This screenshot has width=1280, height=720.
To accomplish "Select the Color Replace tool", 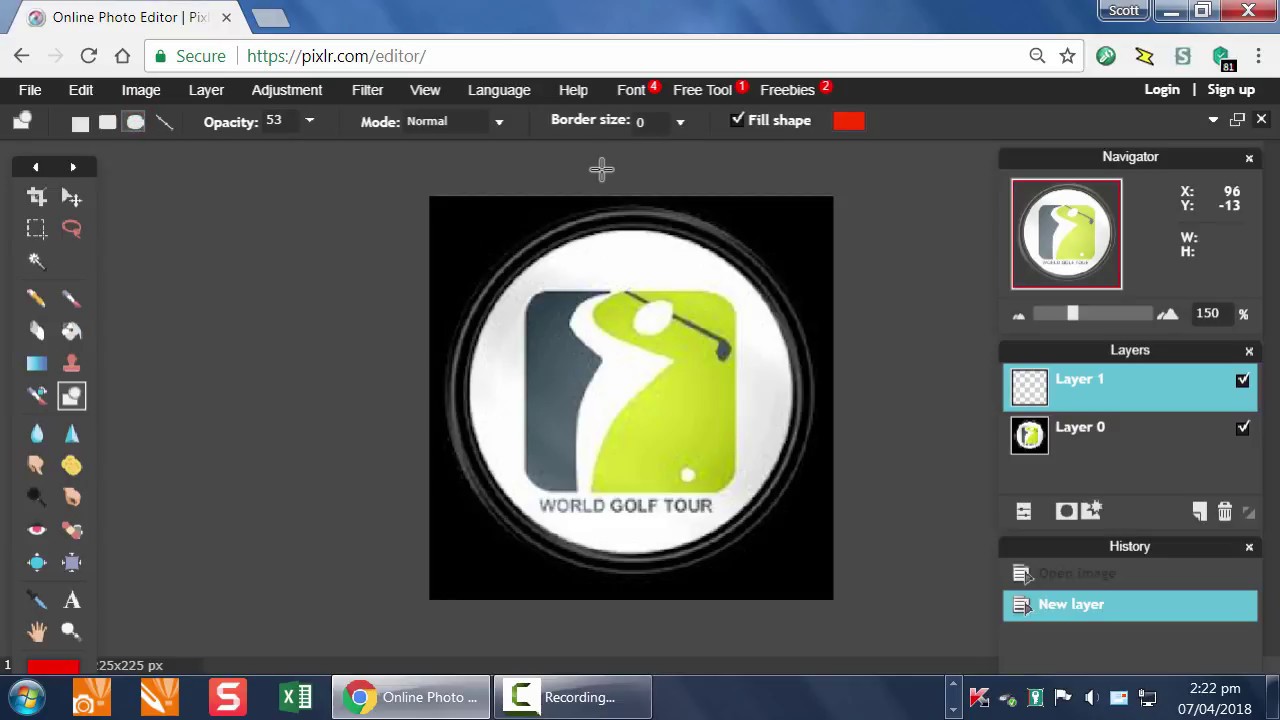I will [36, 396].
